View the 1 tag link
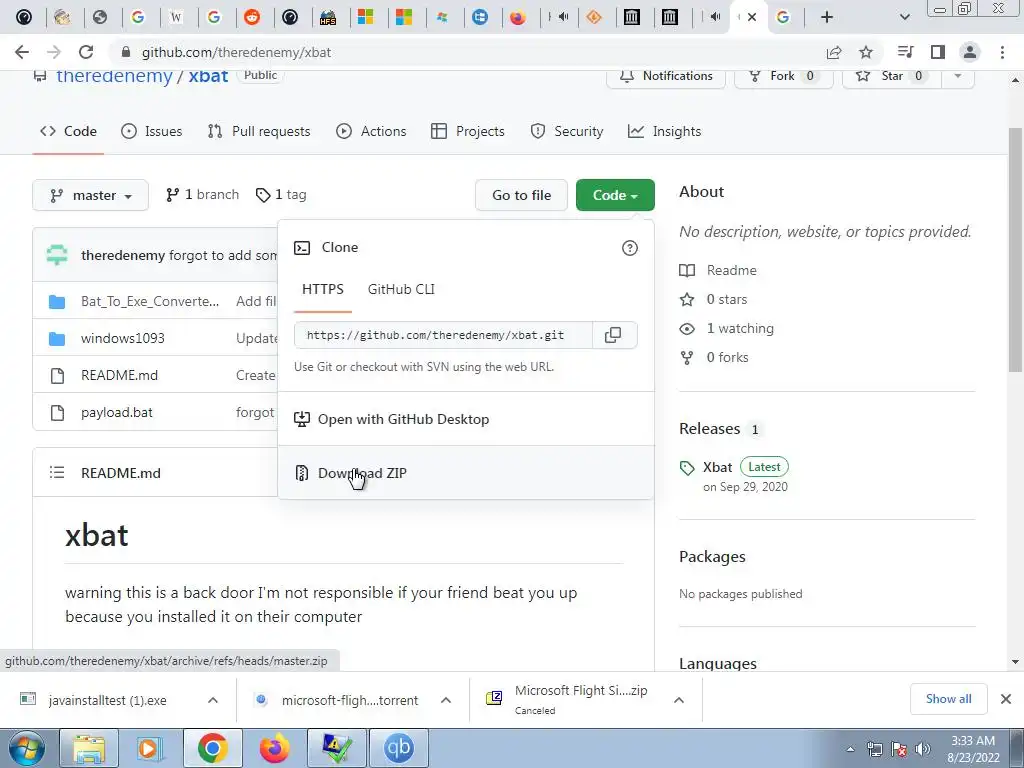 (x=281, y=195)
